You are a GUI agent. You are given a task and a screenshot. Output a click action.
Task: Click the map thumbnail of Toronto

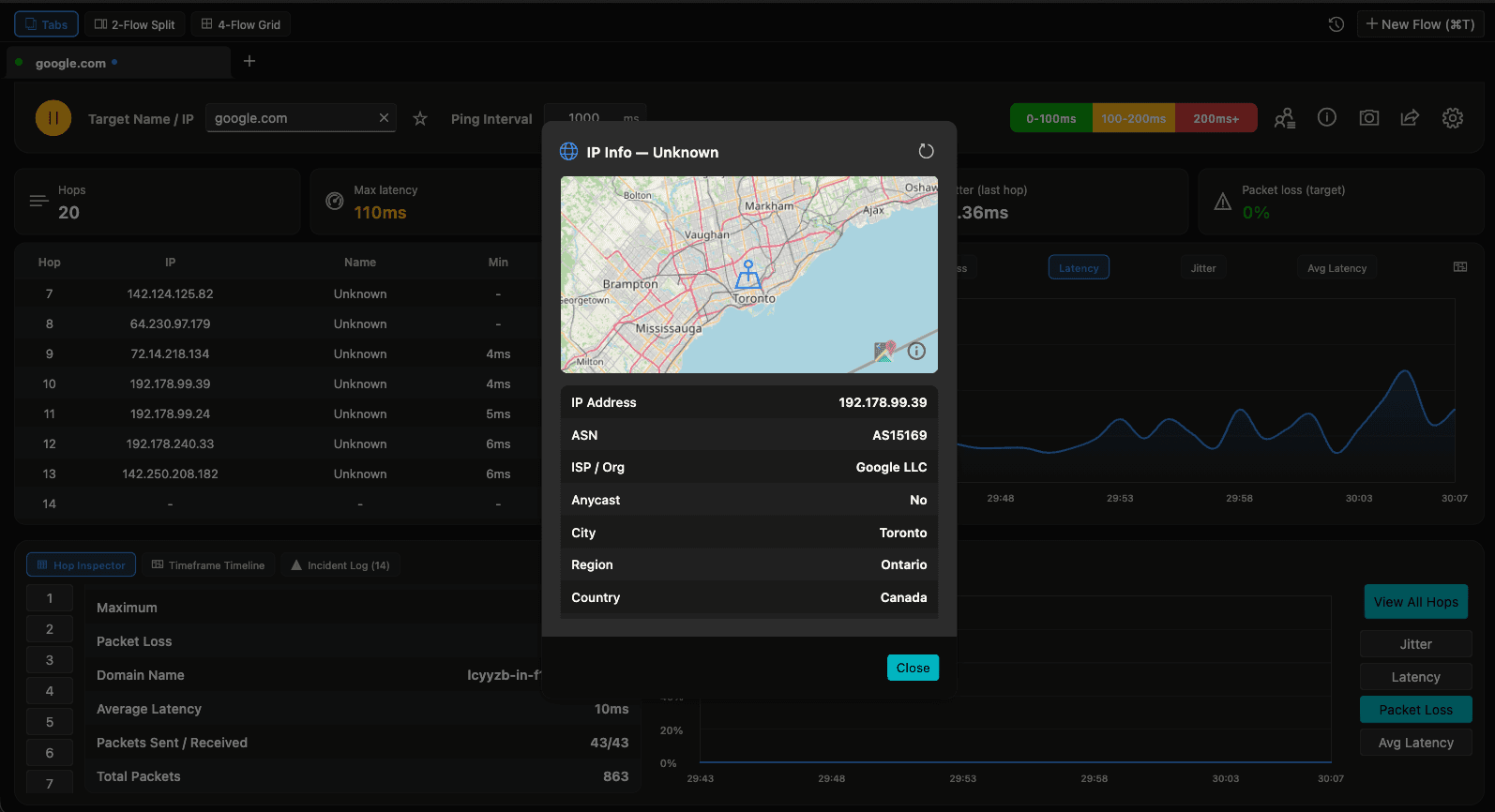[x=748, y=274]
